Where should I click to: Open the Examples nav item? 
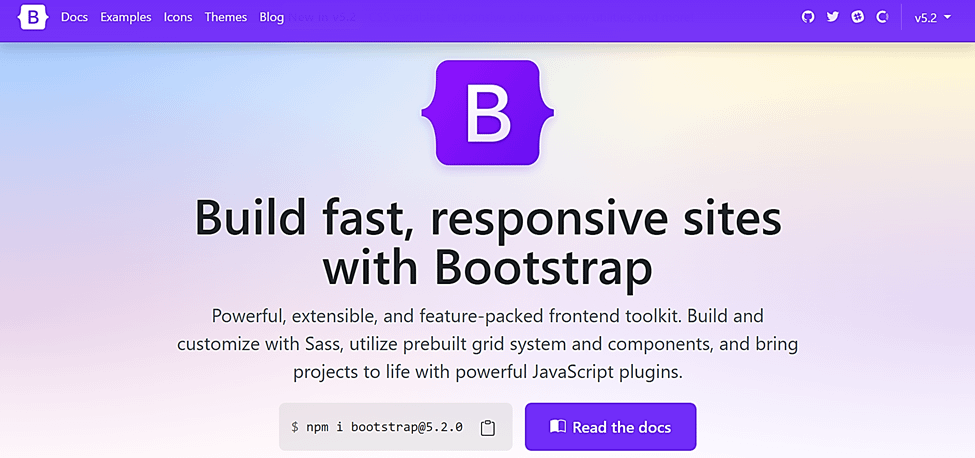click(x=126, y=17)
